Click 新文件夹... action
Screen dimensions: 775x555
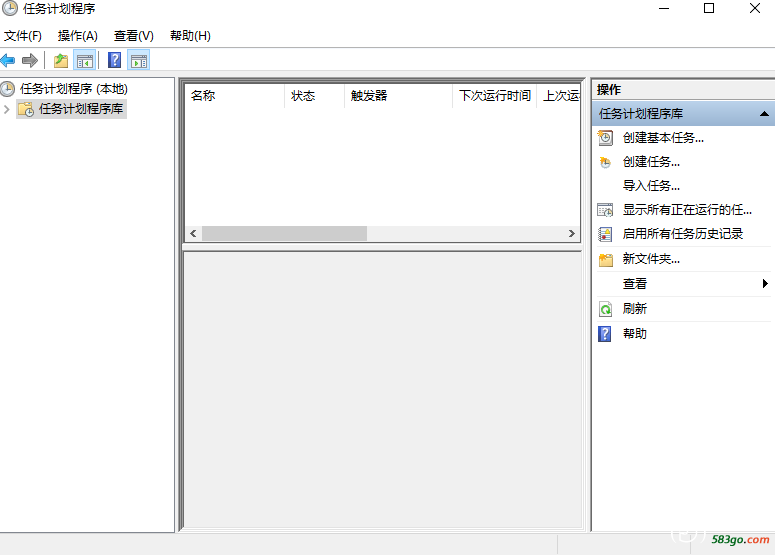coord(651,259)
